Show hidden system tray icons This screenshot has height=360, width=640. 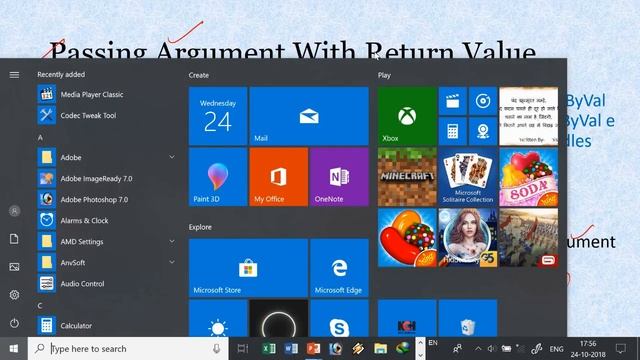click(478, 349)
